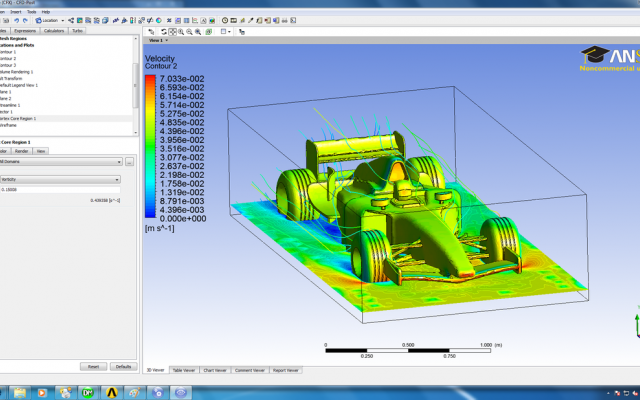The width and height of the screenshot is (640, 400).
Task: Select Contour 1 in outline tree
Action: click(x=8, y=52)
